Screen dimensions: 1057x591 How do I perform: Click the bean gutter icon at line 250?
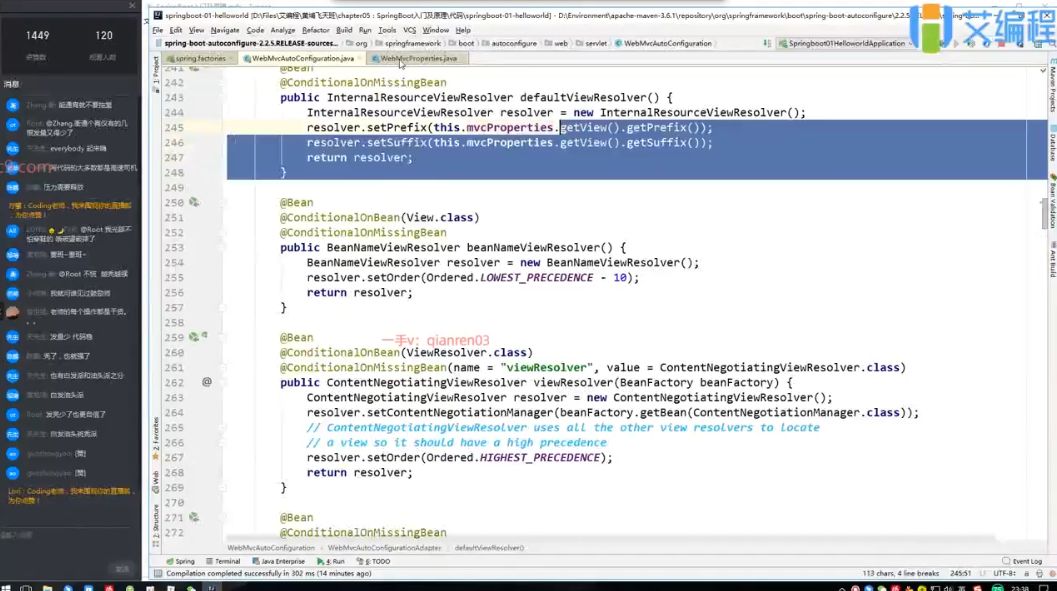point(193,202)
